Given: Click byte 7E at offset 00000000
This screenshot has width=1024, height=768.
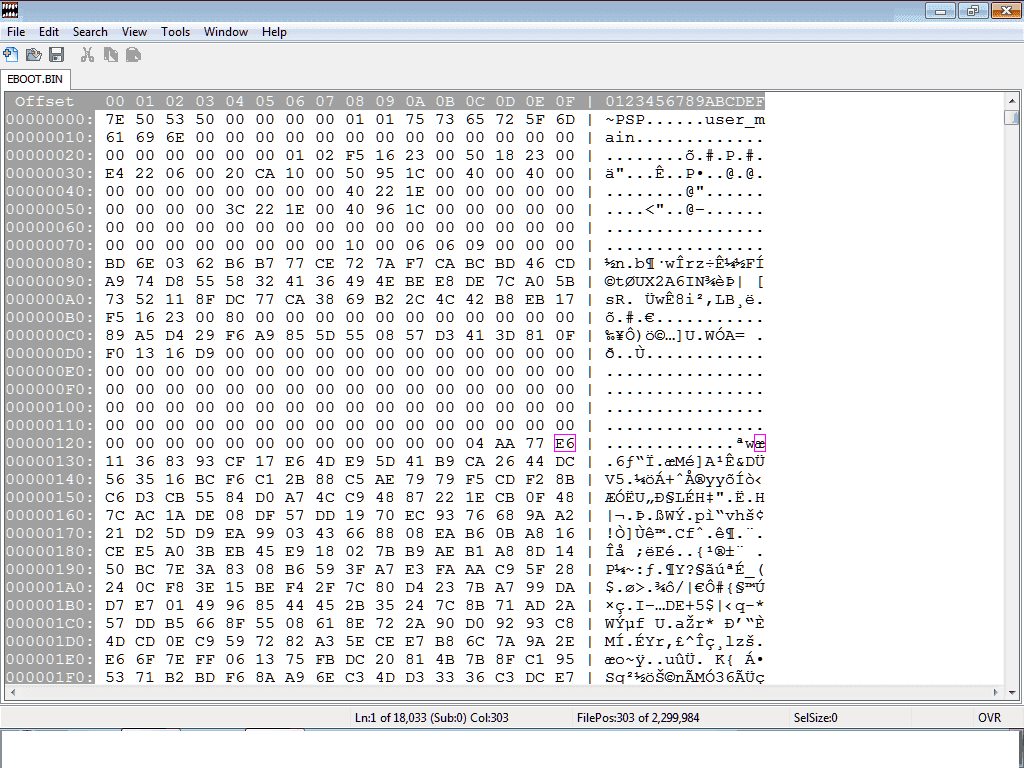Looking at the screenshot, I should point(114,120).
